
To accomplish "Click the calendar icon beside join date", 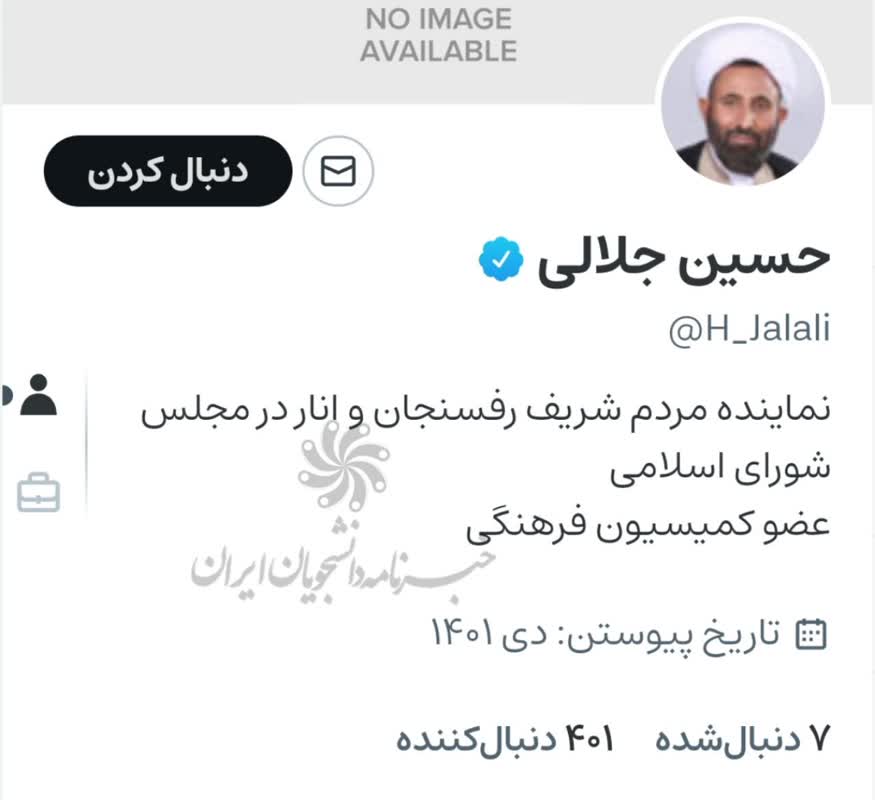I will tap(810, 634).
